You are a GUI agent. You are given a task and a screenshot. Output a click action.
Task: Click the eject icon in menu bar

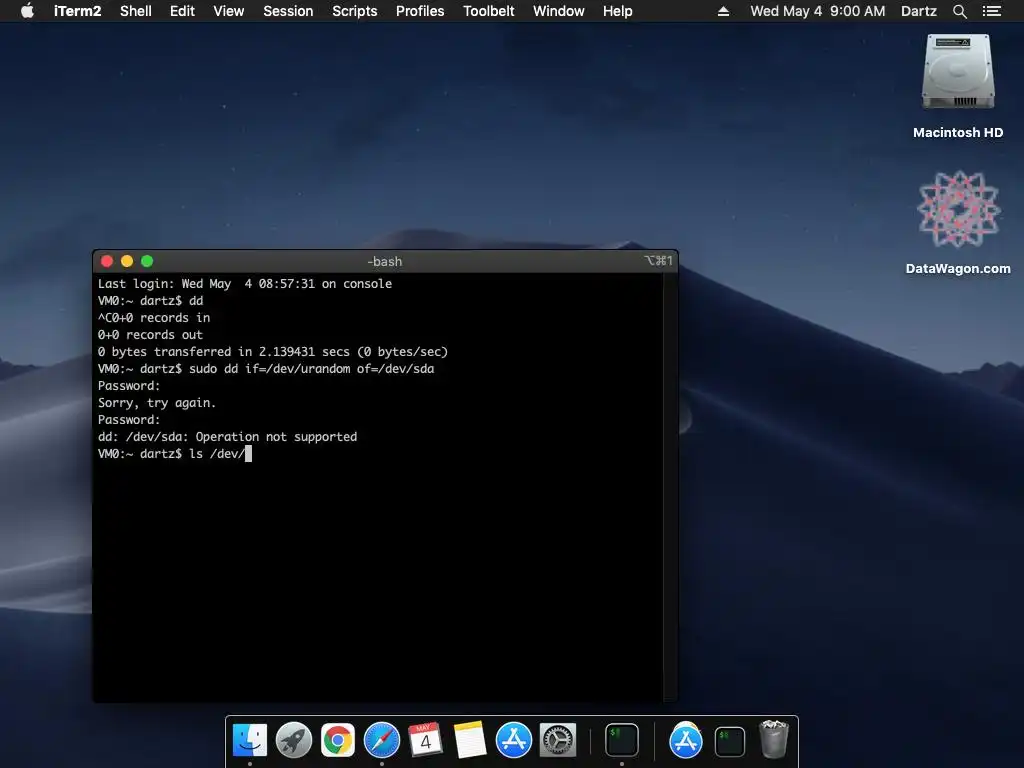pyautogui.click(x=723, y=11)
